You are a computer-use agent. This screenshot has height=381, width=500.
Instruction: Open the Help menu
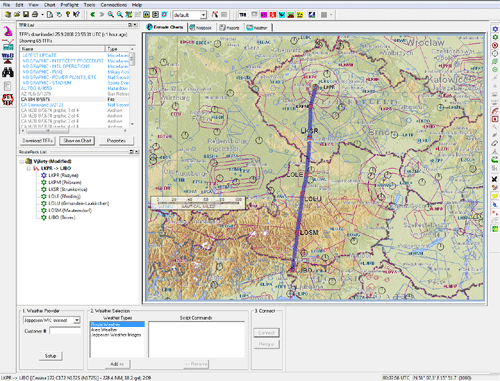pos(137,5)
